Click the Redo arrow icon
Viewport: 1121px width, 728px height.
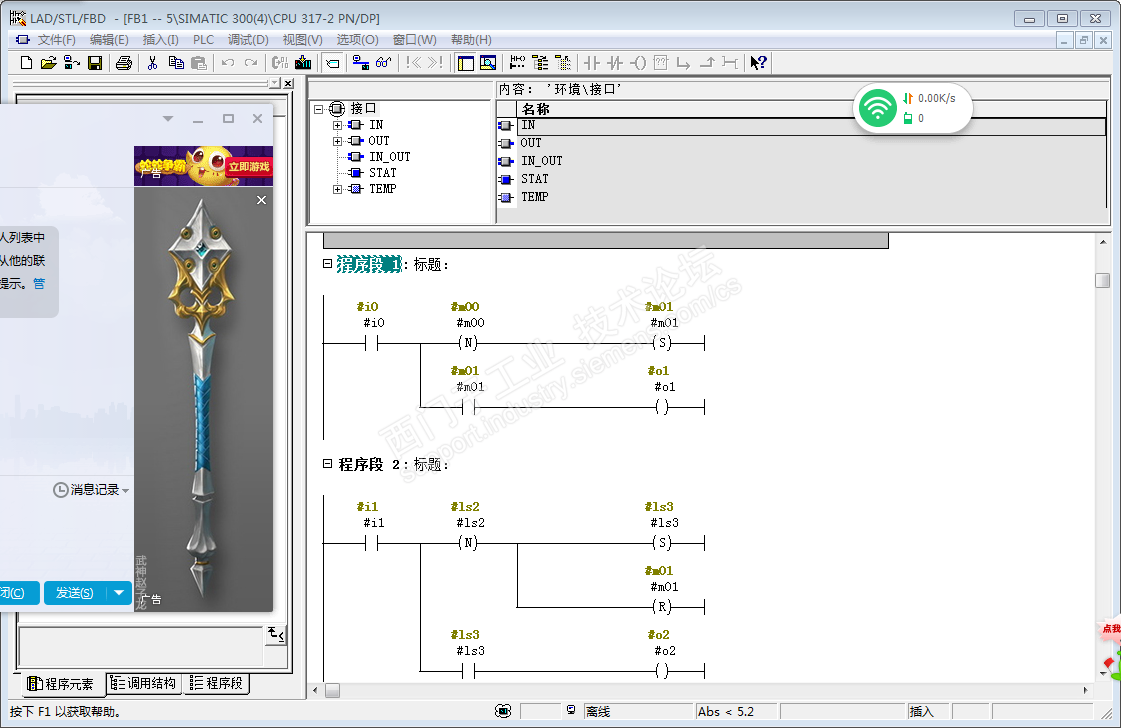251,63
